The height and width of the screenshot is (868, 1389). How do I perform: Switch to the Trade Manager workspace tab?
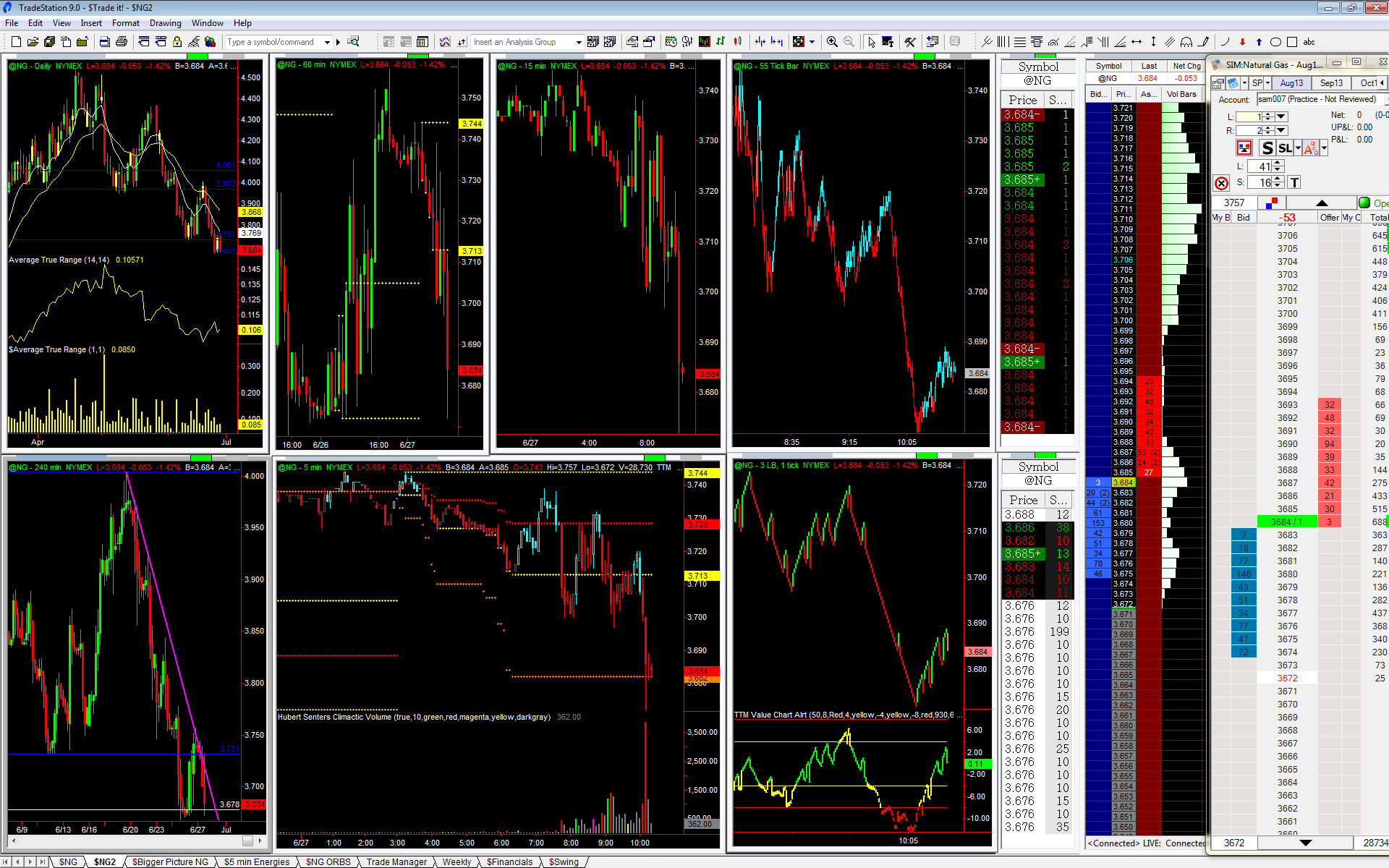click(x=396, y=861)
